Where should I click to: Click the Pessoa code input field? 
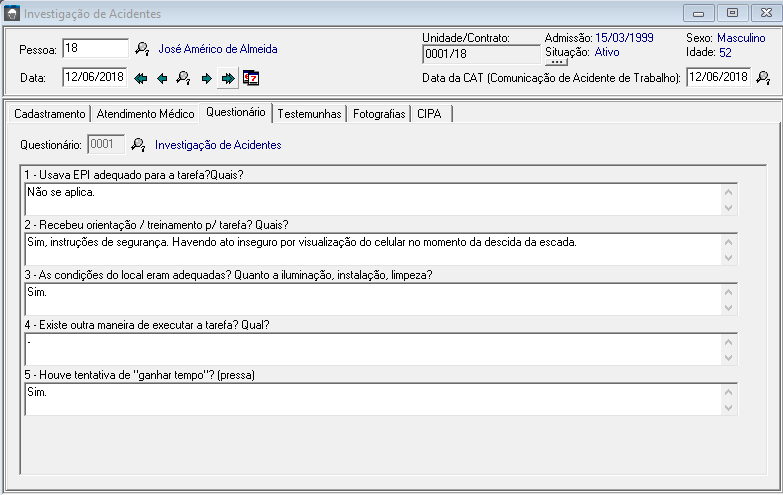point(95,48)
